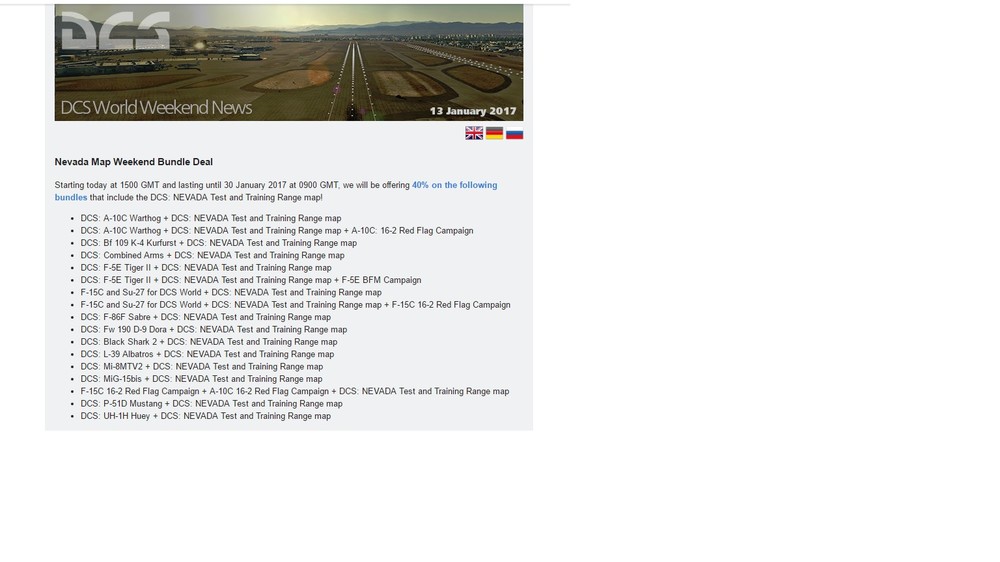Click the DCS World Weekend News banner image
The image size is (1000, 562).
pyautogui.click(x=289, y=63)
